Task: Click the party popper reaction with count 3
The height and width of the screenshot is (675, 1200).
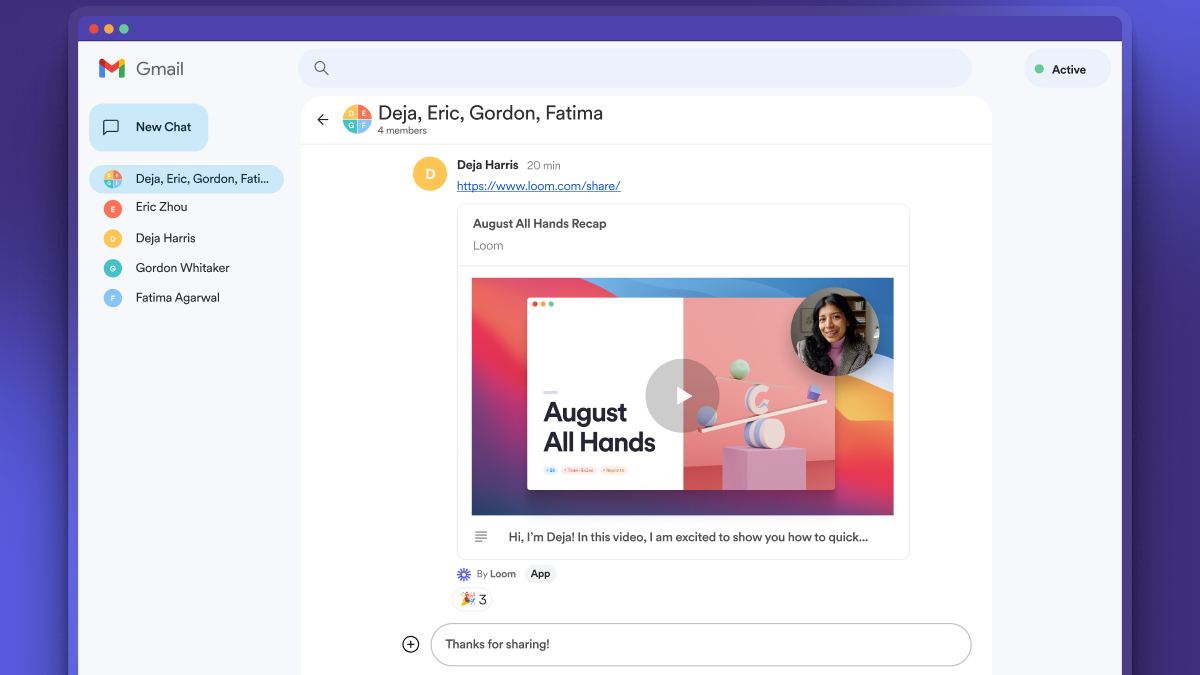Action: [x=472, y=599]
